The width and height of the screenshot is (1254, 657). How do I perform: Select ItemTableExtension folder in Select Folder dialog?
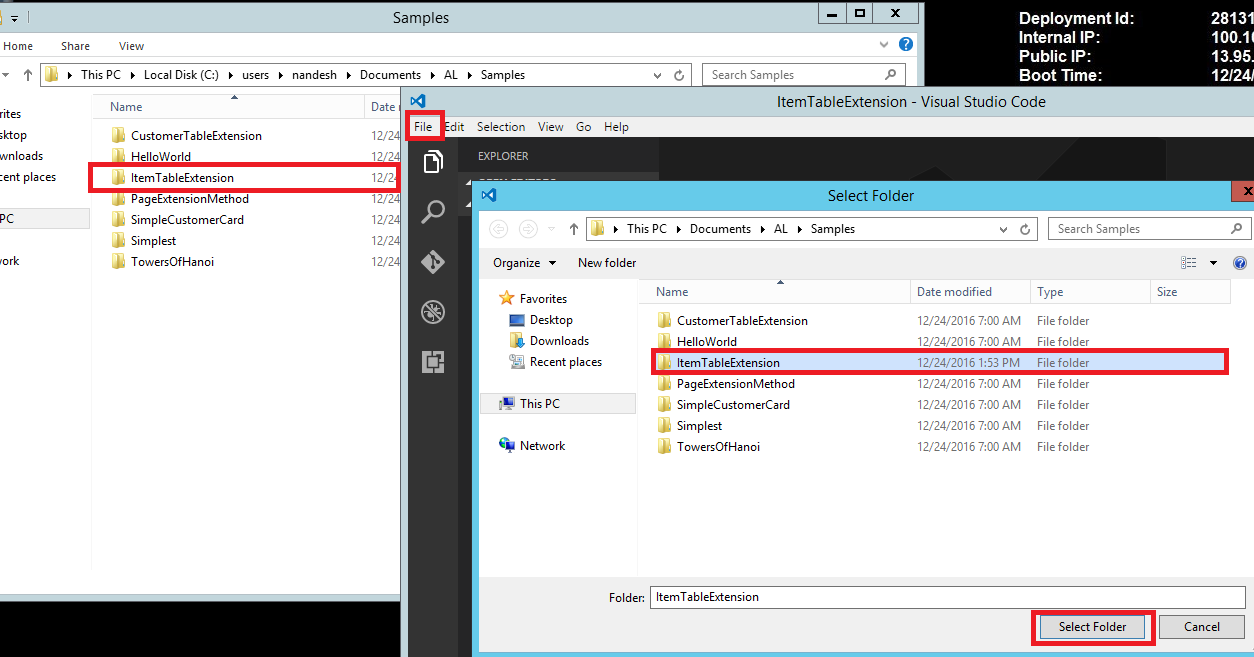(728, 363)
